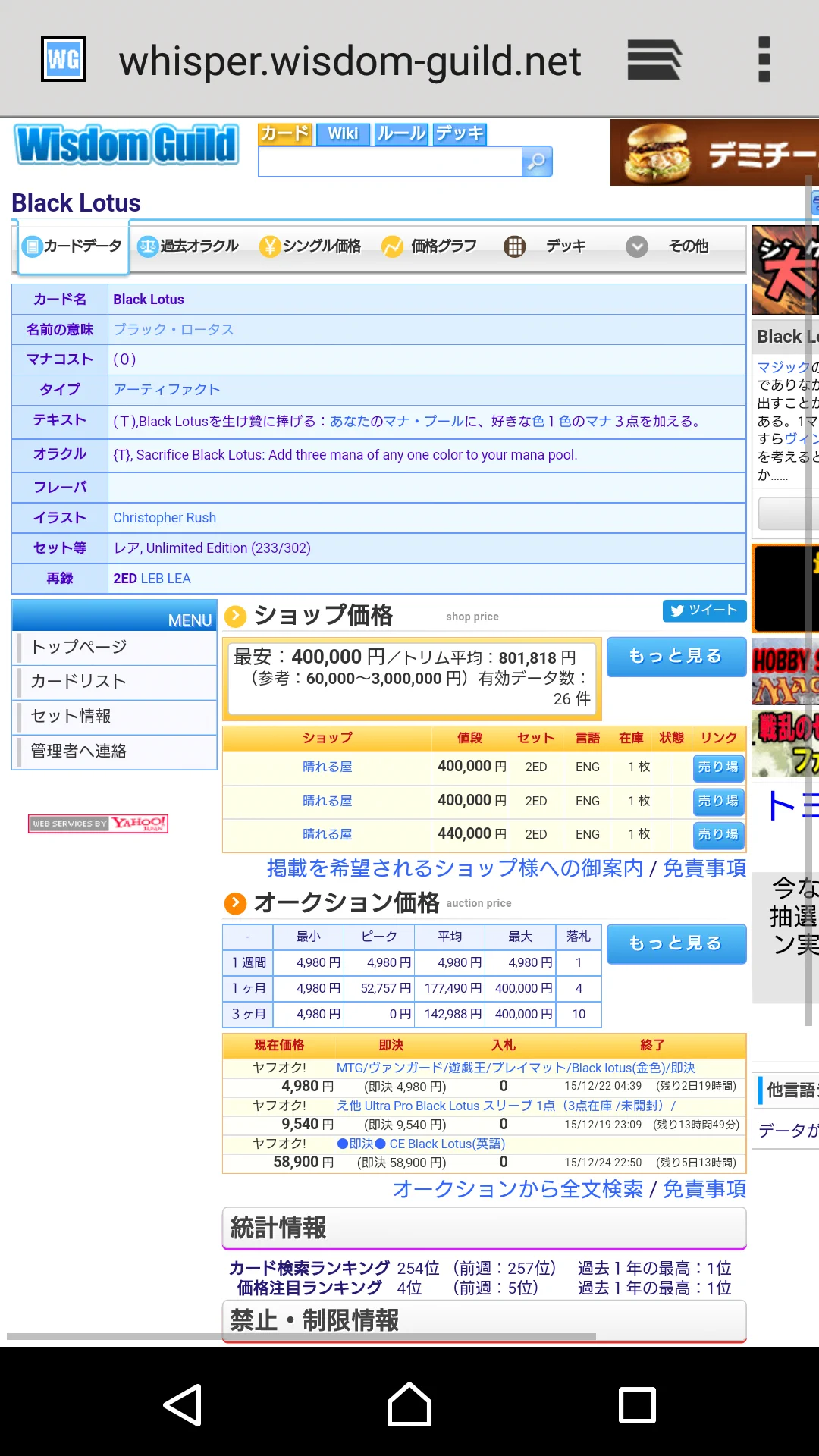Select the カード search tab

(x=285, y=133)
